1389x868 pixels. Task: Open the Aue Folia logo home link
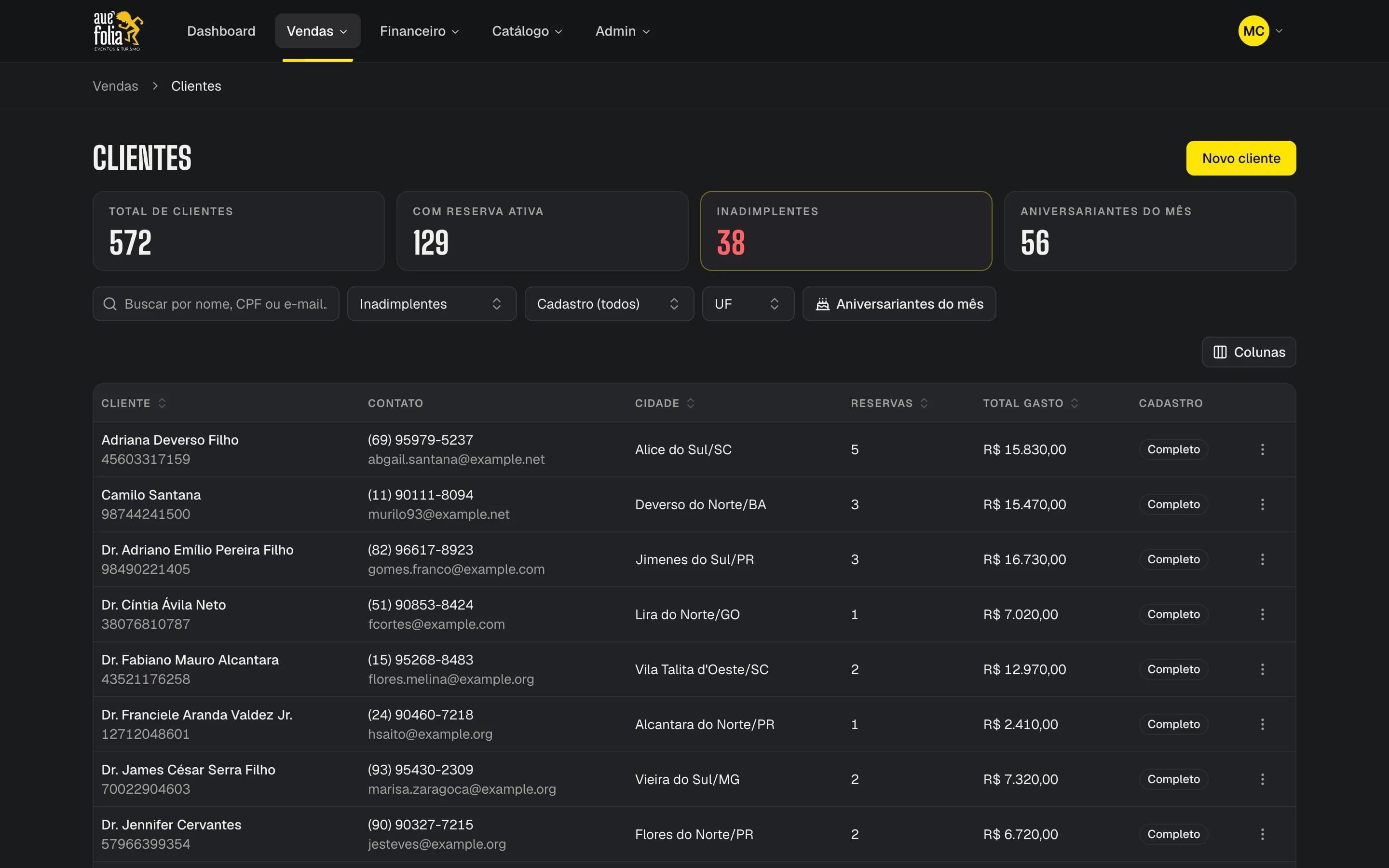(118, 30)
